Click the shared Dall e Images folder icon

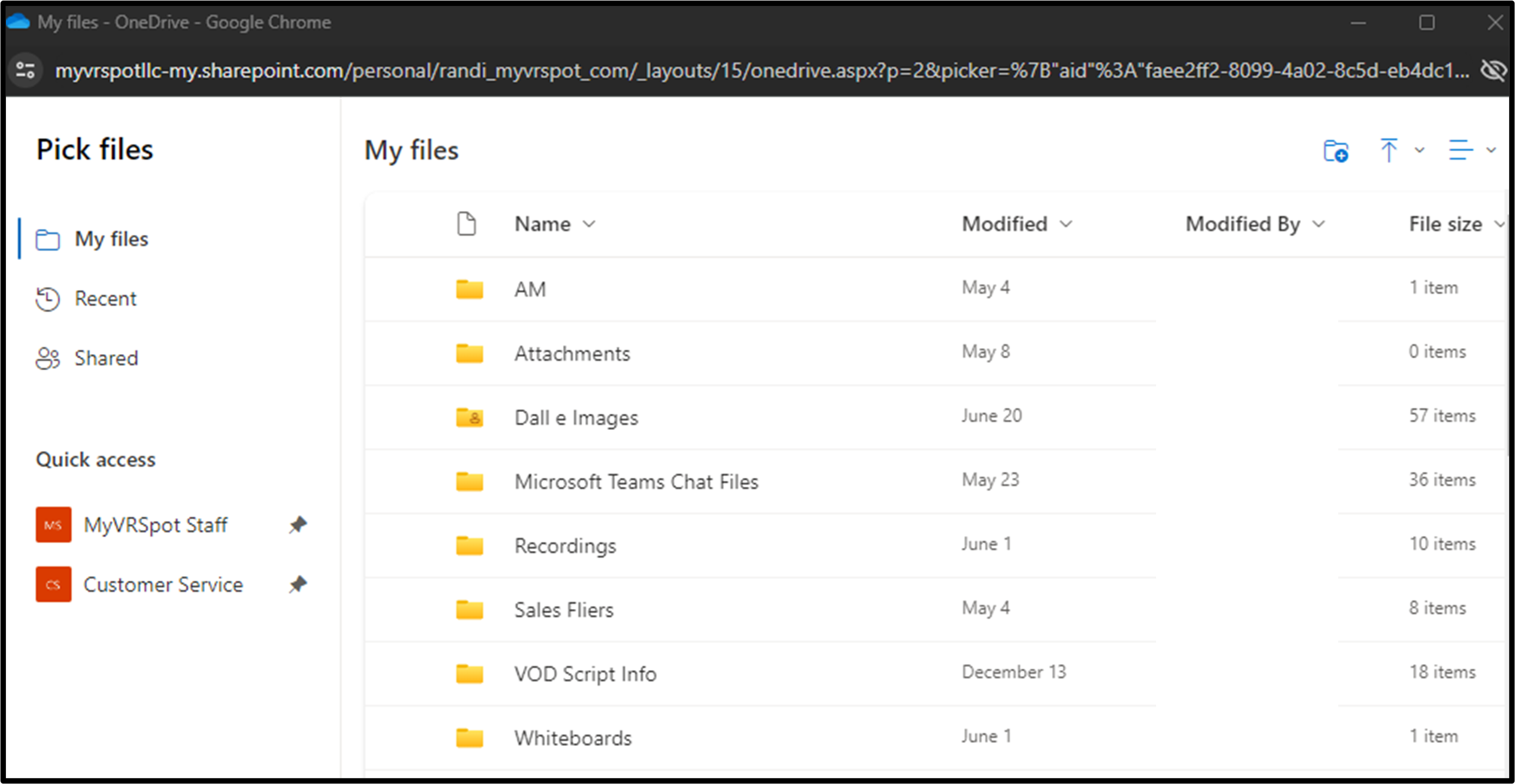click(470, 417)
